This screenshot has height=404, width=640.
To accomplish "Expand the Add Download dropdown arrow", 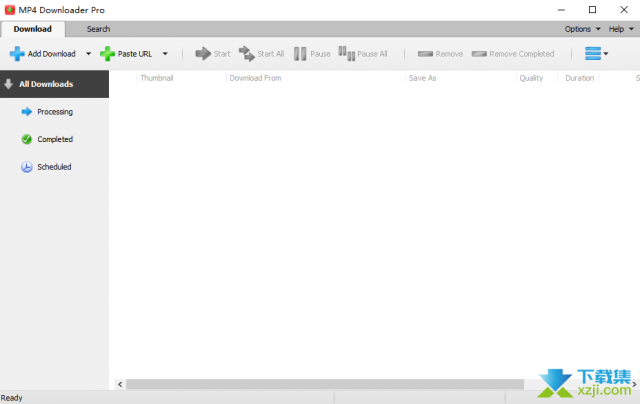I will pyautogui.click(x=88, y=53).
